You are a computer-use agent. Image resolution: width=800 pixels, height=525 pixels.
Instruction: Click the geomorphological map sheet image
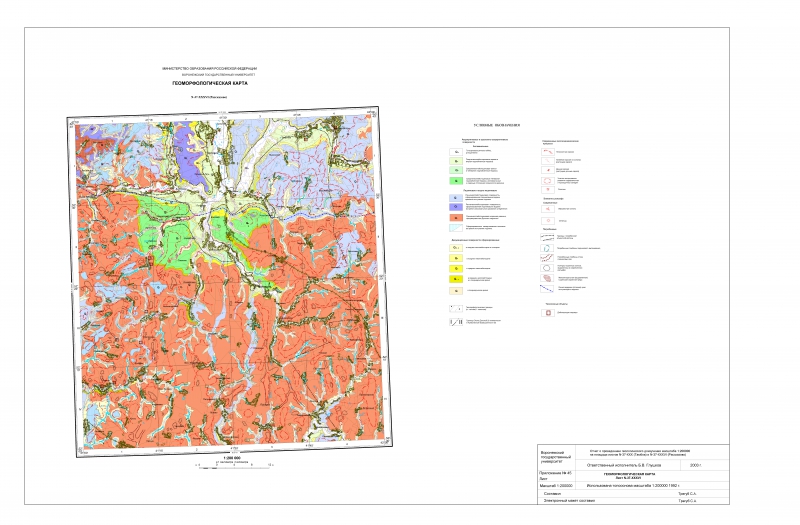(x=230, y=282)
